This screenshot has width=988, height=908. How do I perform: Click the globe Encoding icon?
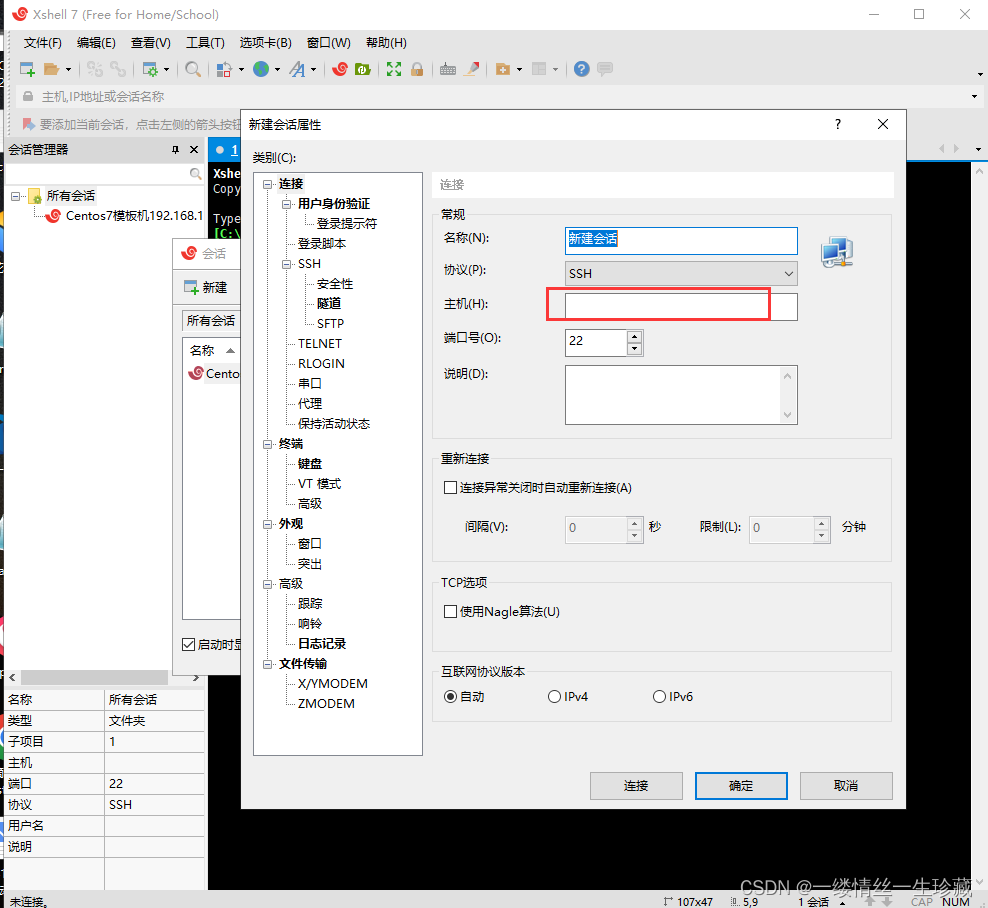[261, 69]
